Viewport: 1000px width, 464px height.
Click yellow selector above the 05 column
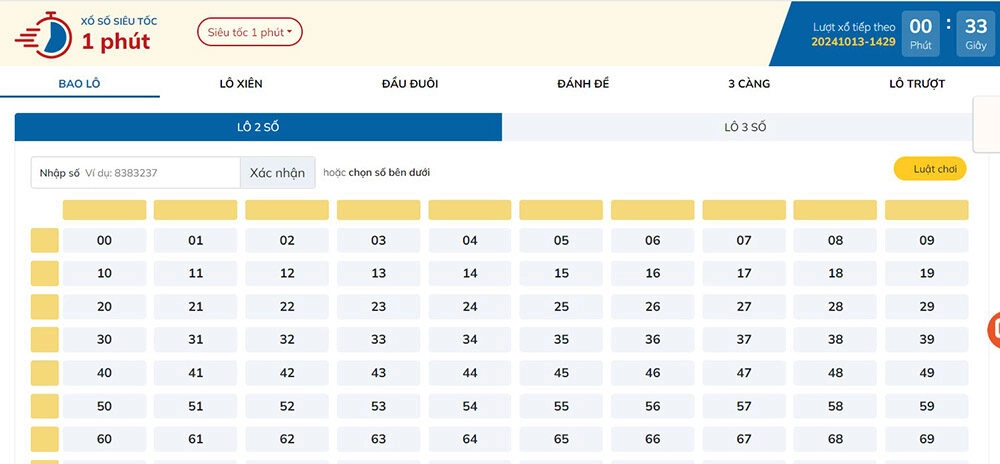[561, 210]
